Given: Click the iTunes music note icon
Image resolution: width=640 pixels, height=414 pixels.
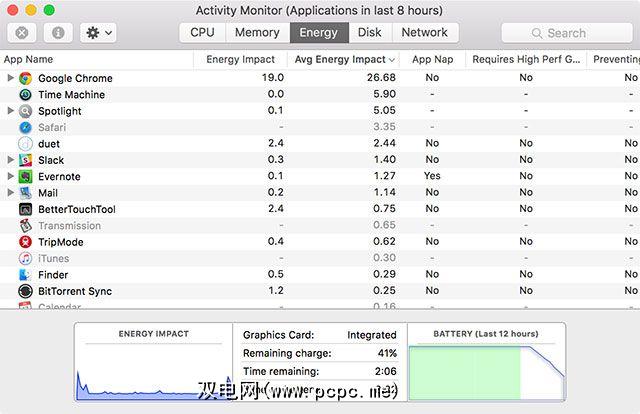Looking at the screenshot, I should coord(25,258).
